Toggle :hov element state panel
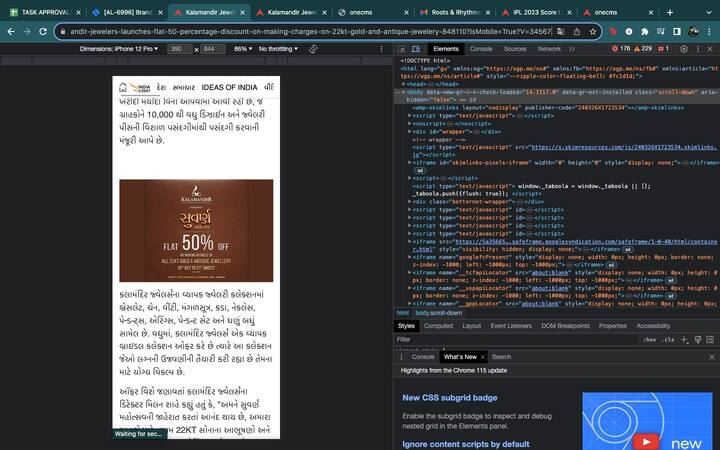 point(651,340)
